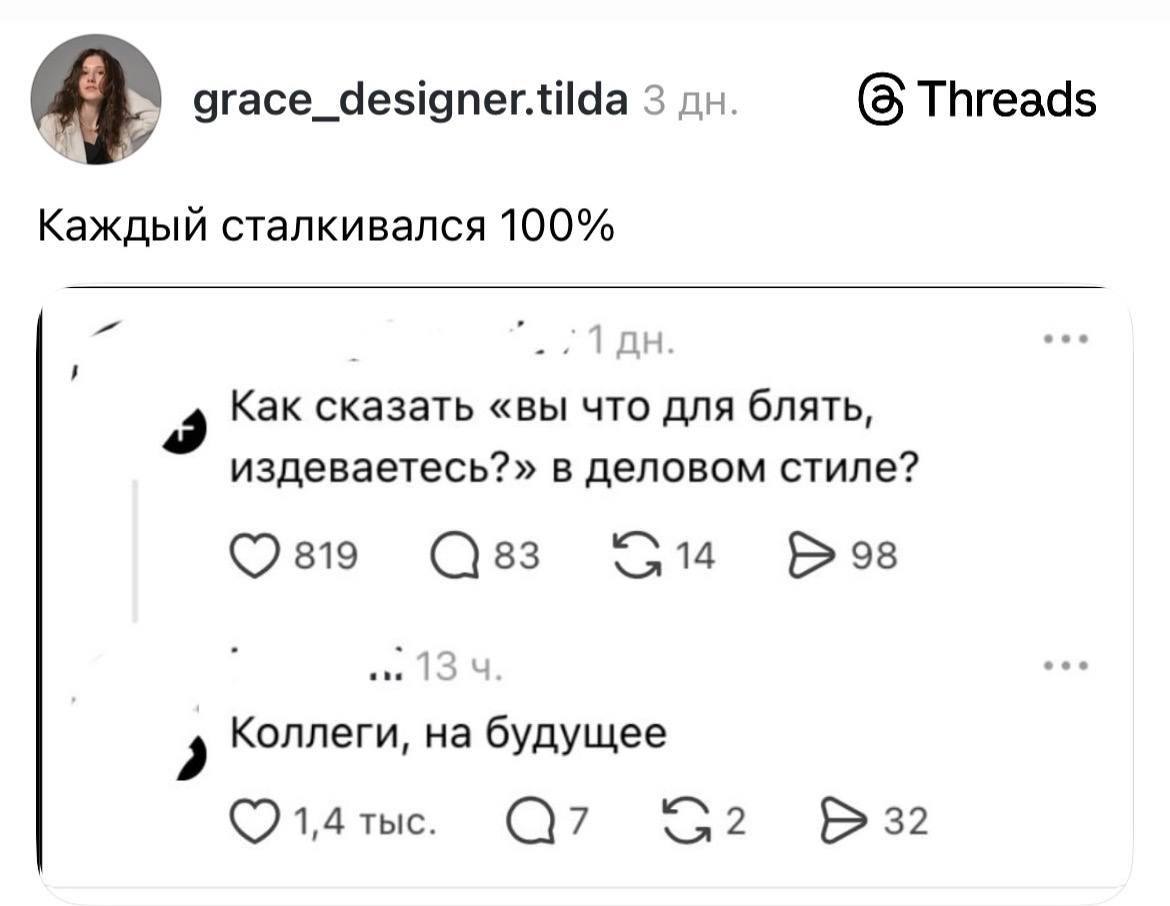Viewport: 1170px width, 906px height.
Task: Click the first embedded post's avatar
Action: point(183,432)
